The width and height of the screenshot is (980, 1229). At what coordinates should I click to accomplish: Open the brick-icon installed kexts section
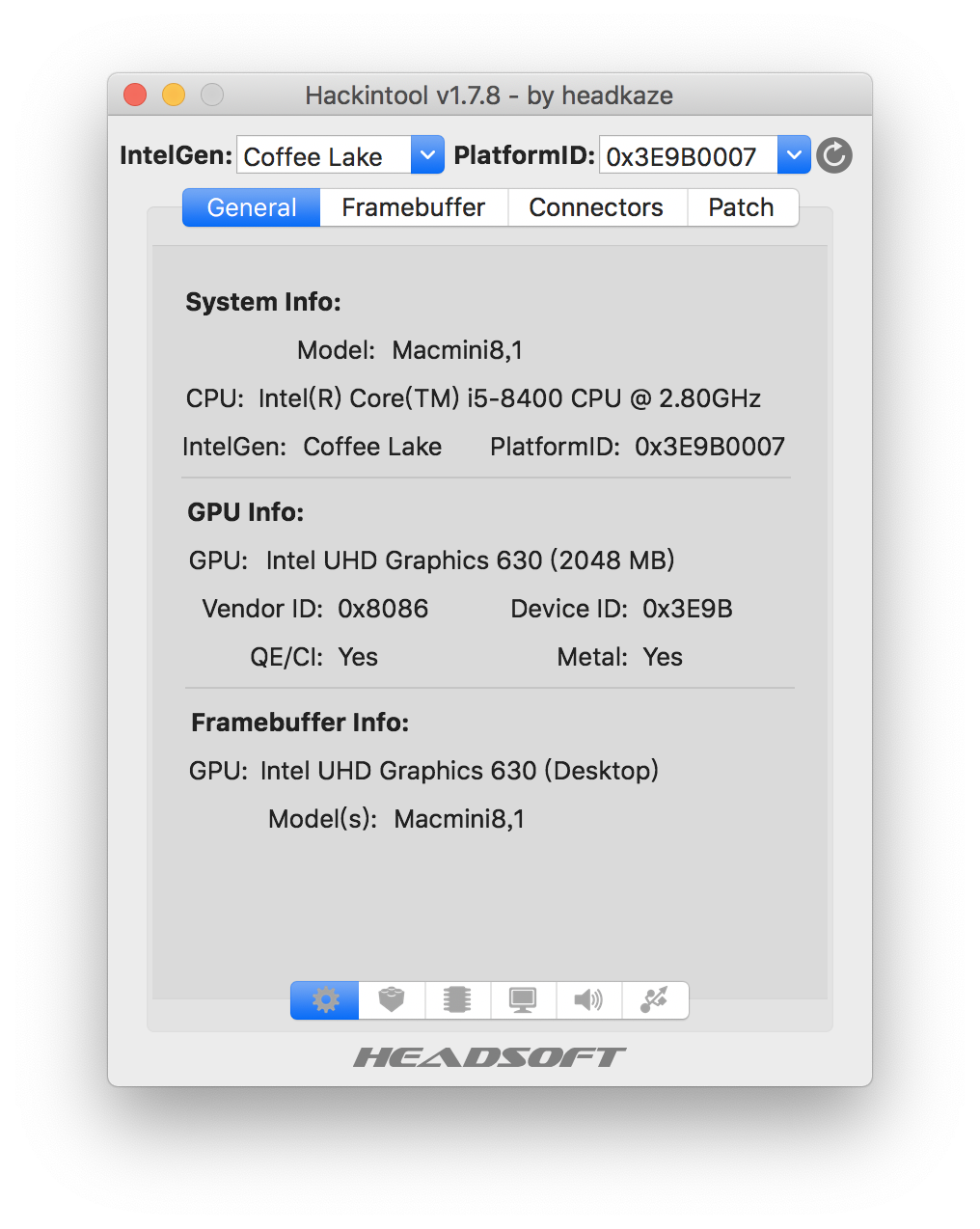point(392,1000)
